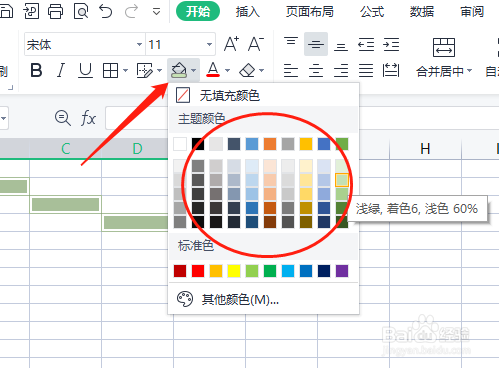Screen dimensions: 499x368
Task: Click the increase indent icon
Action: point(391,44)
